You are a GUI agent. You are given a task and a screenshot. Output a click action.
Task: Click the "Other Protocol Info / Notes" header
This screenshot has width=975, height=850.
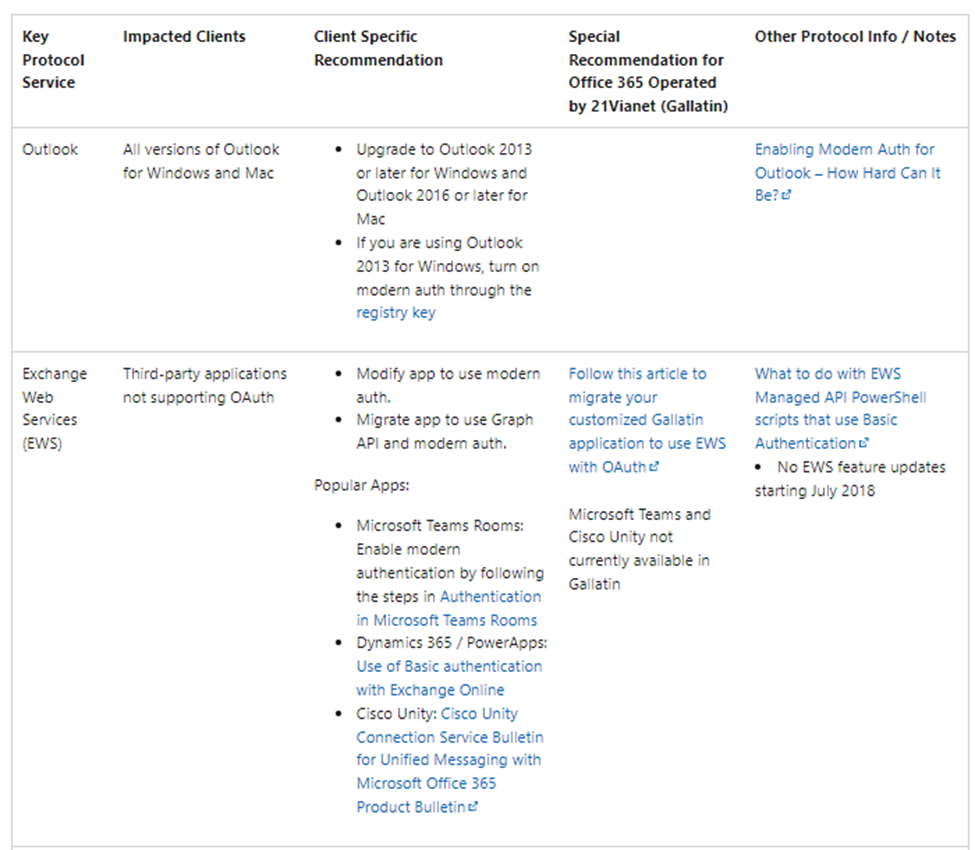coord(855,37)
